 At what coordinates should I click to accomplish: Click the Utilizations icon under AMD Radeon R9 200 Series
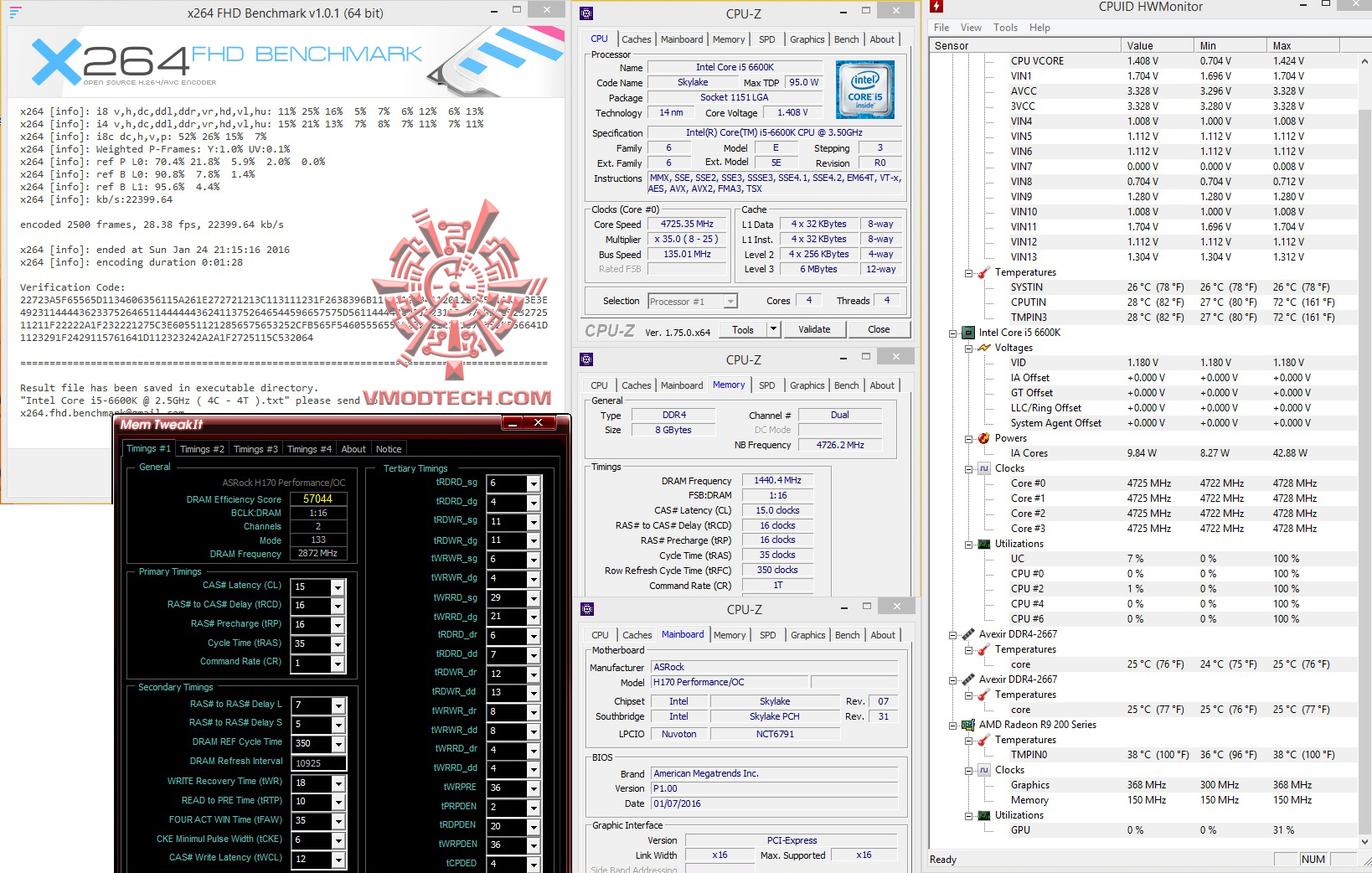click(x=984, y=815)
